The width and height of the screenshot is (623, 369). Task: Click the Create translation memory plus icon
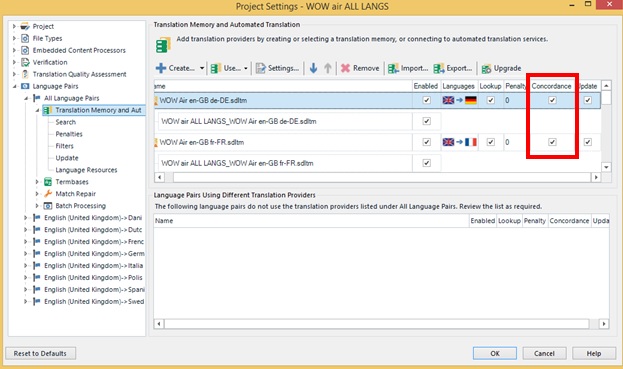(x=161, y=68)
